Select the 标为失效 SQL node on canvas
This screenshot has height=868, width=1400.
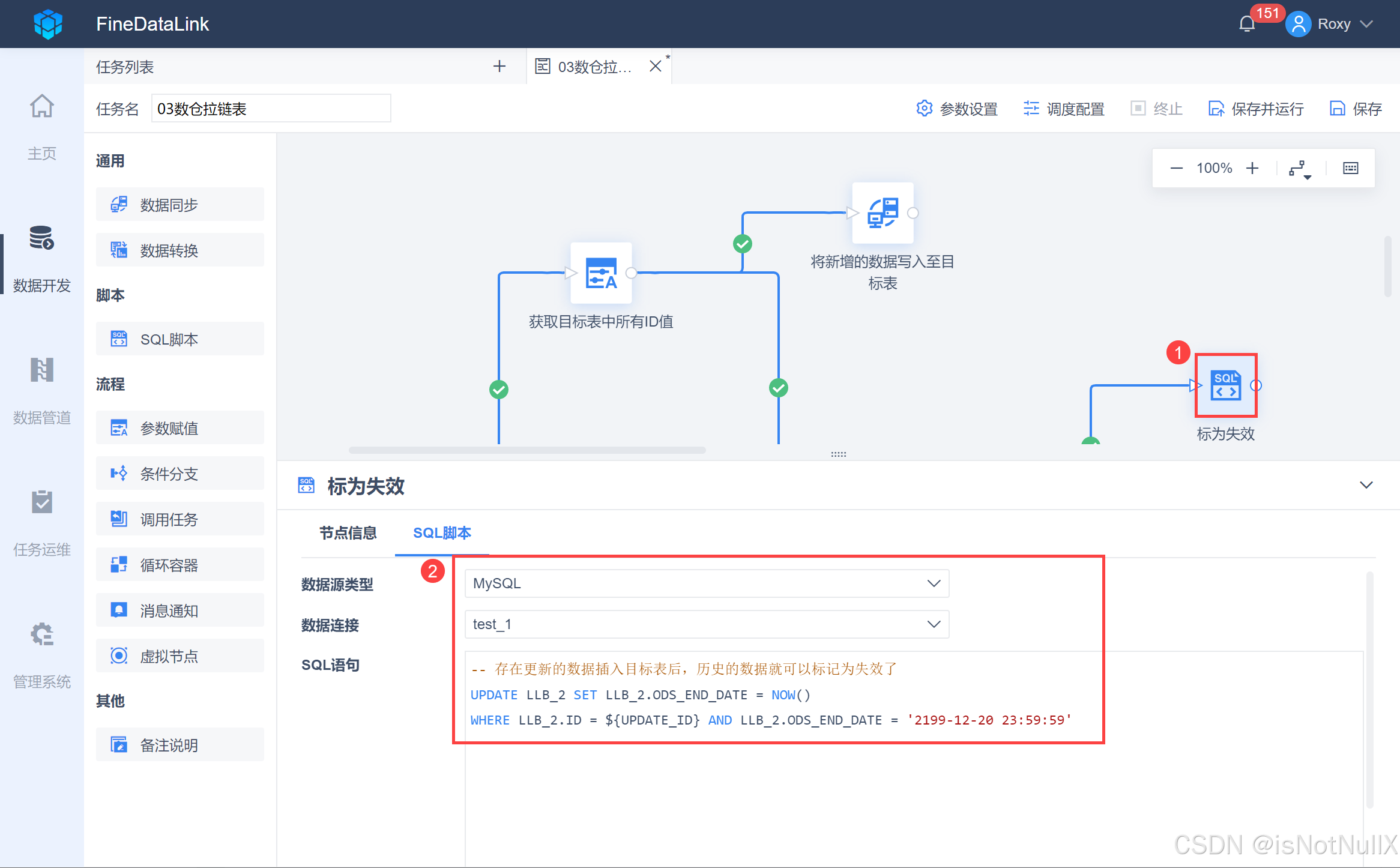click(x=1225, y=385)
